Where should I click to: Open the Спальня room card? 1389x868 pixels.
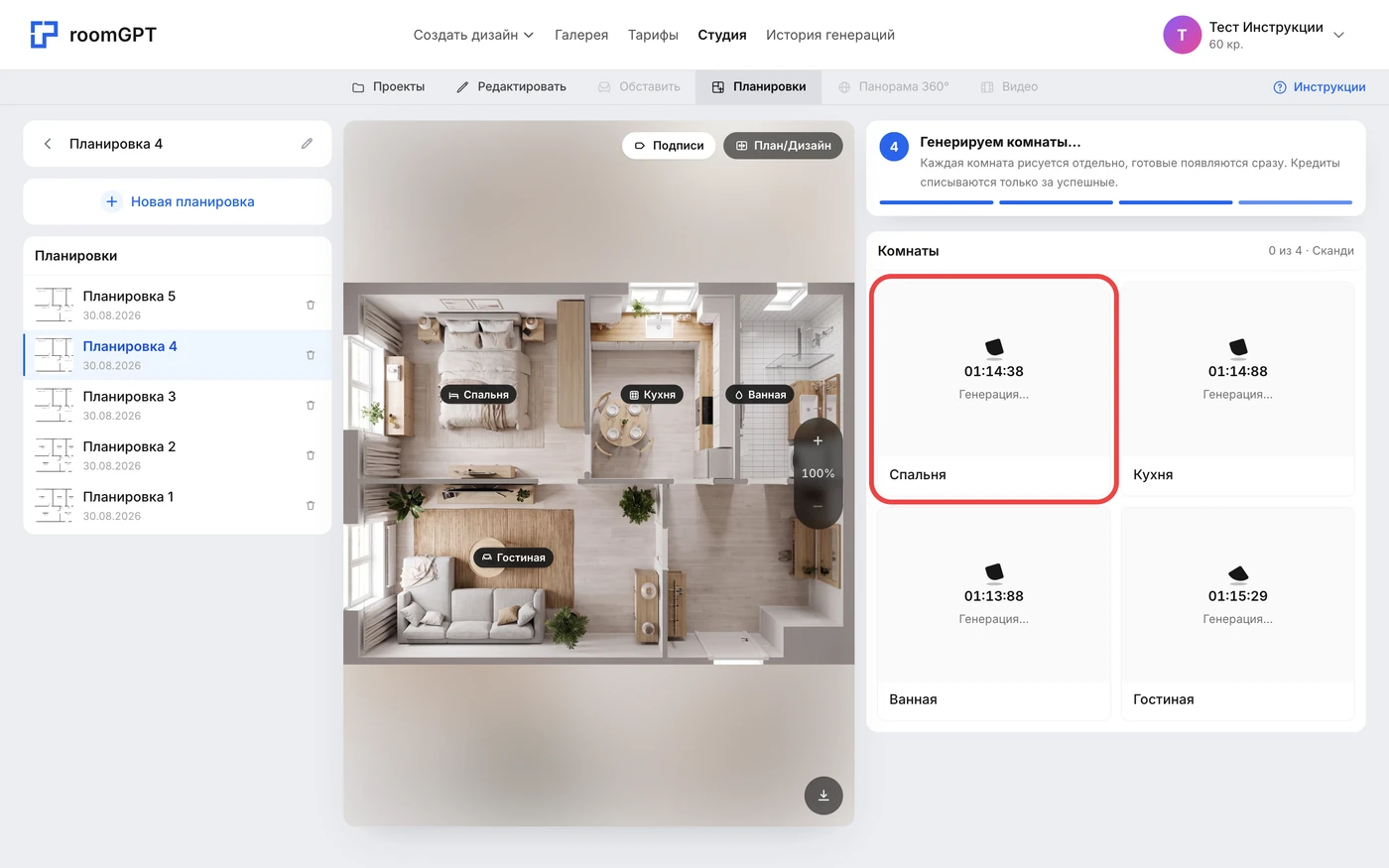[x=994, y=389]
